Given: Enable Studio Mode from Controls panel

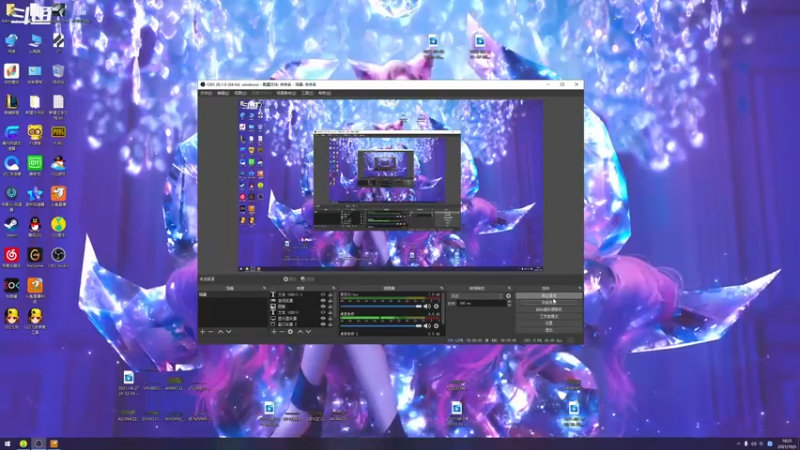Looking at the screenshot, I should pos(548,316).
